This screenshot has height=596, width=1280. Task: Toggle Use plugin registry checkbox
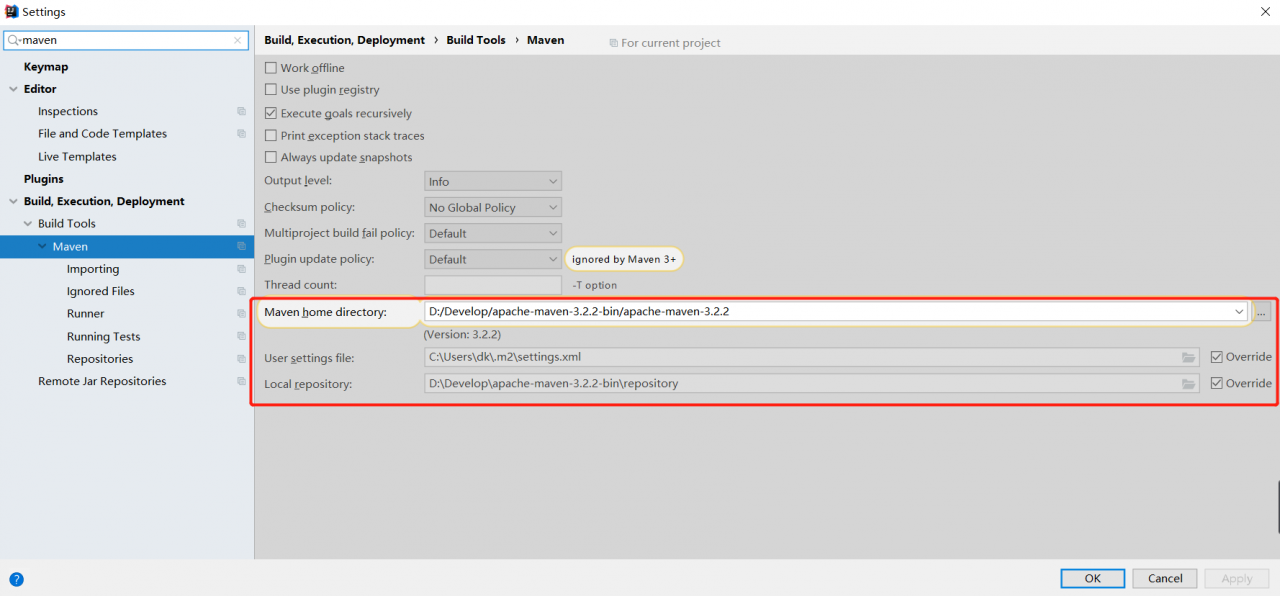270,90
